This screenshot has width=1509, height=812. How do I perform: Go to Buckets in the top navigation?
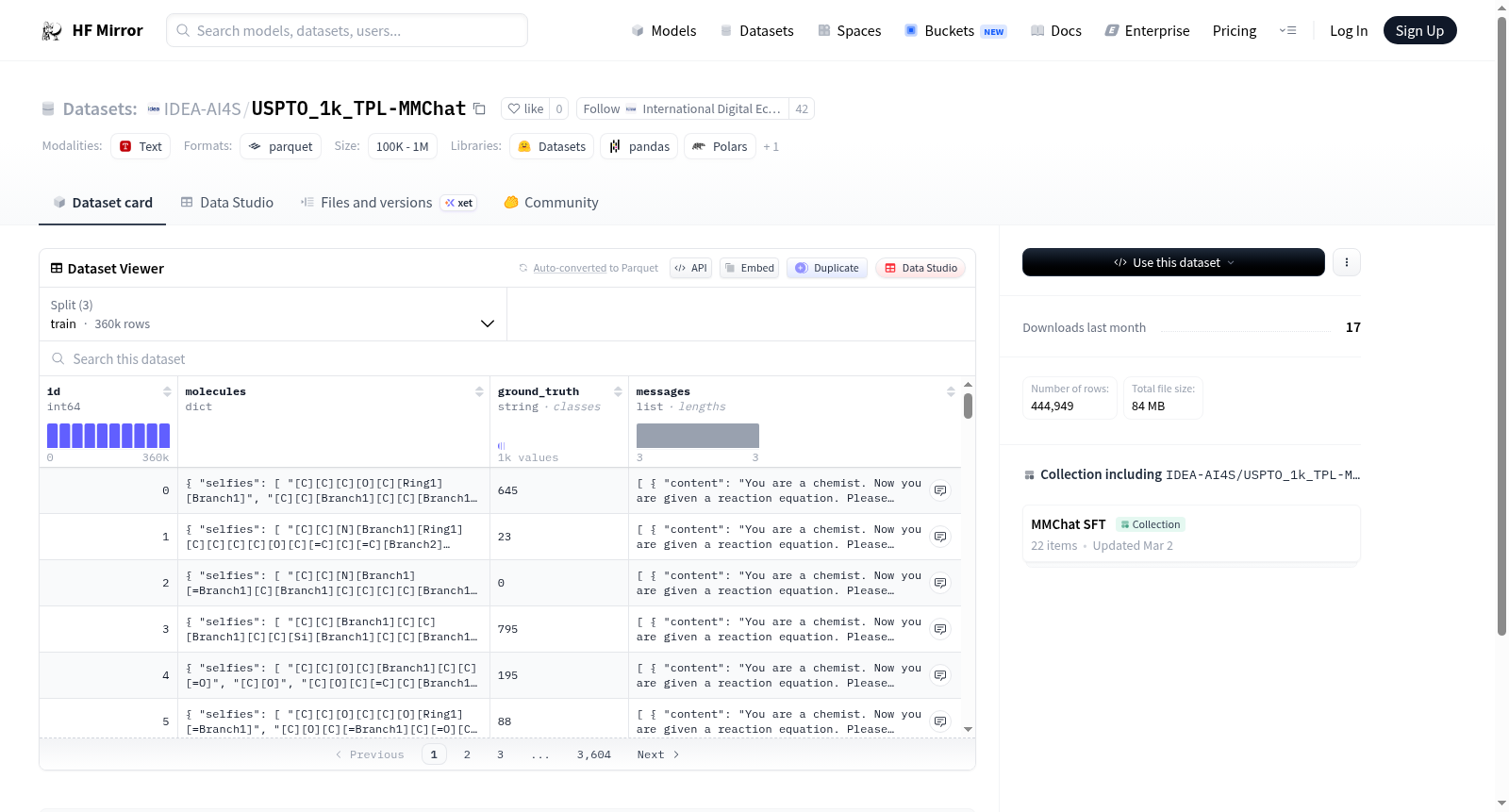point(955,31)
